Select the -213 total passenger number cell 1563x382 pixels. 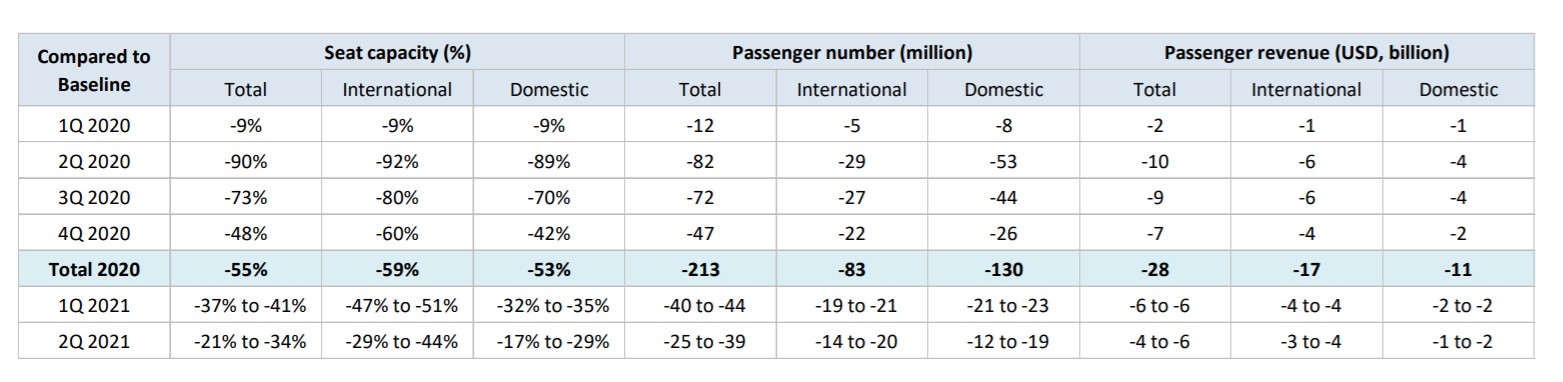pyautogui.click(x=700, y=269)
